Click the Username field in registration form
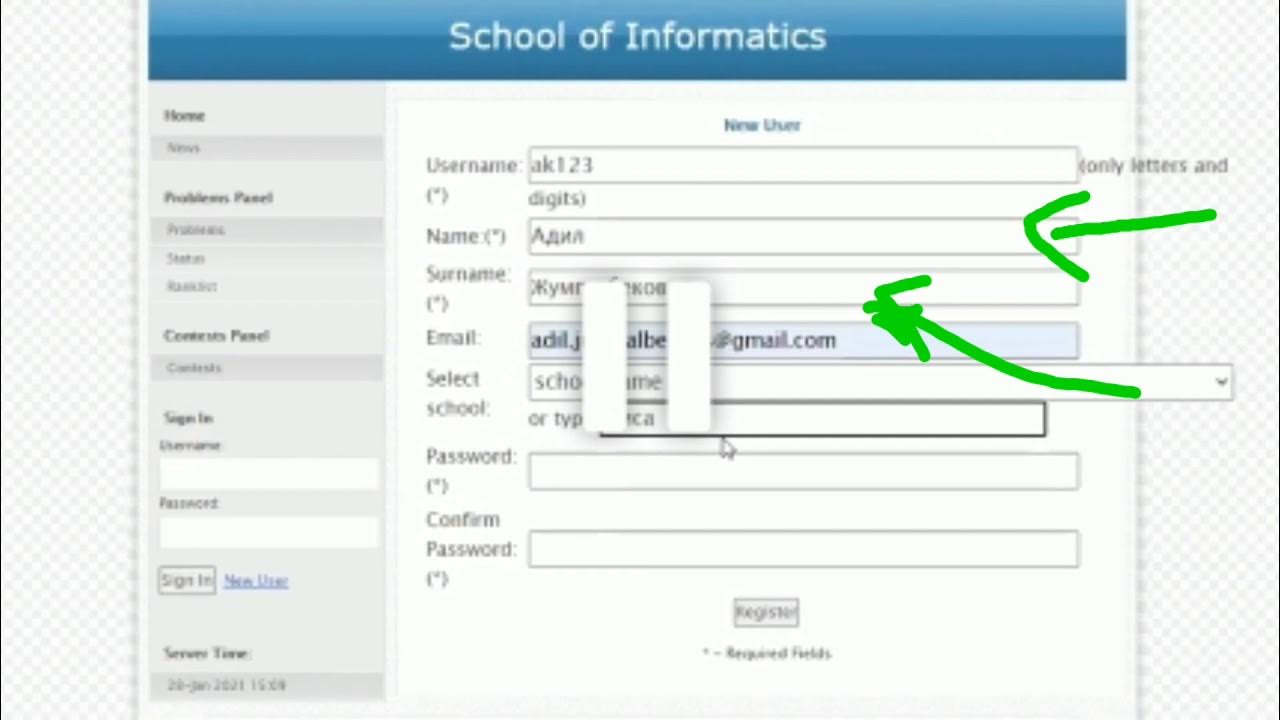 (803, 165)
